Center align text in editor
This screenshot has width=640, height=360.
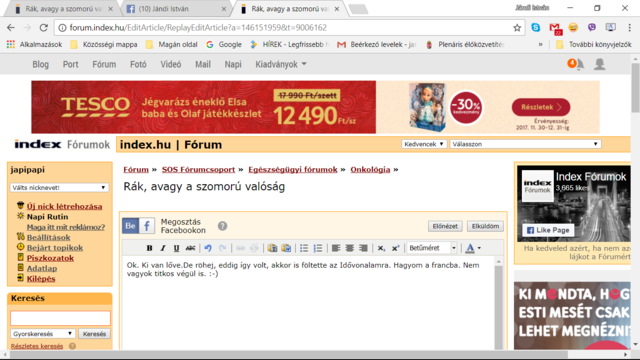pos(349,248)
